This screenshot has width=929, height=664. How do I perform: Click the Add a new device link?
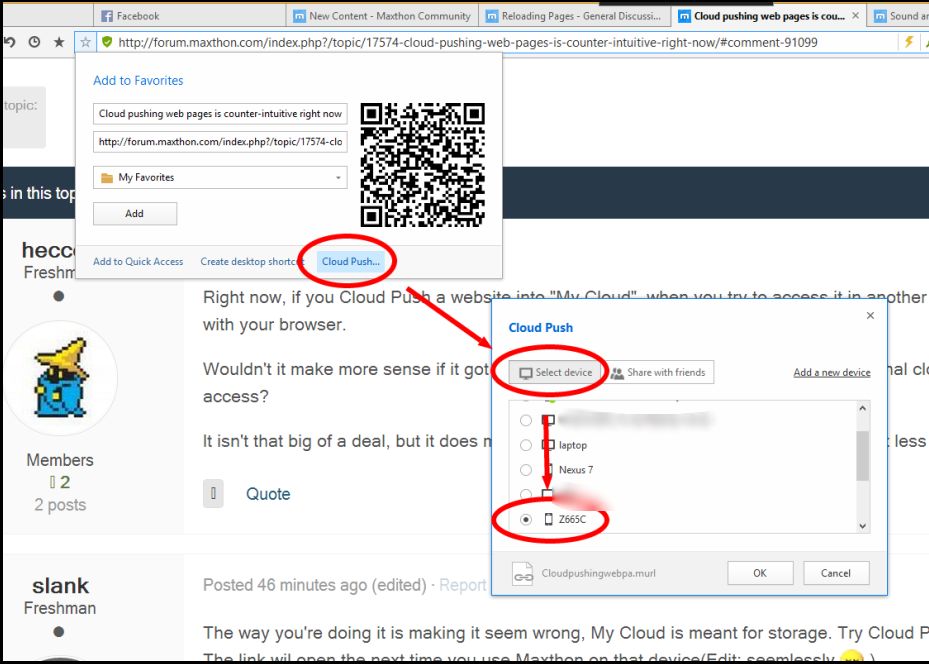coord(832,373)
